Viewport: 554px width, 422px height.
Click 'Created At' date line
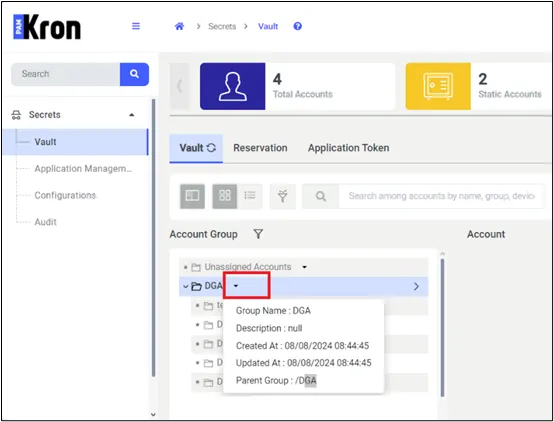[x=302, y=346]
